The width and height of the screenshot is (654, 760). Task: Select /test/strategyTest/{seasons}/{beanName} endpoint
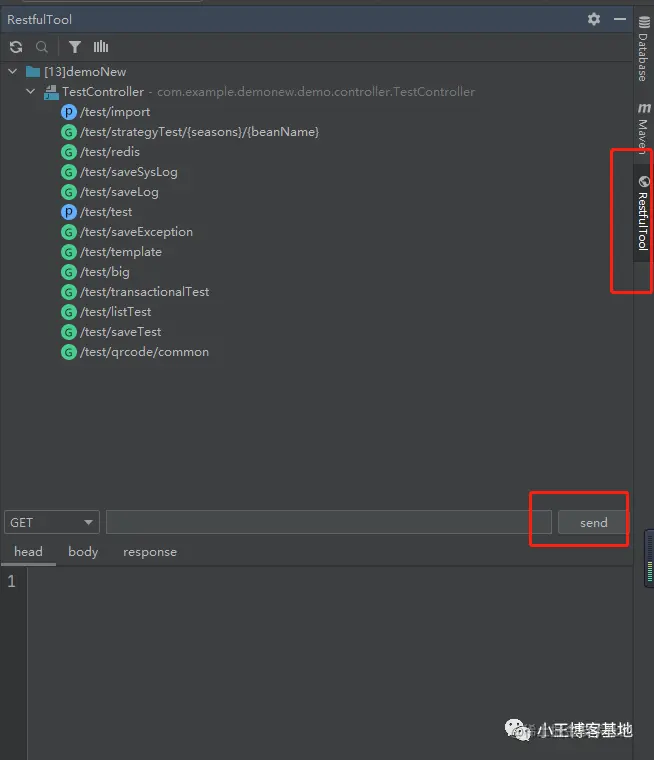[x=199, y=132]
